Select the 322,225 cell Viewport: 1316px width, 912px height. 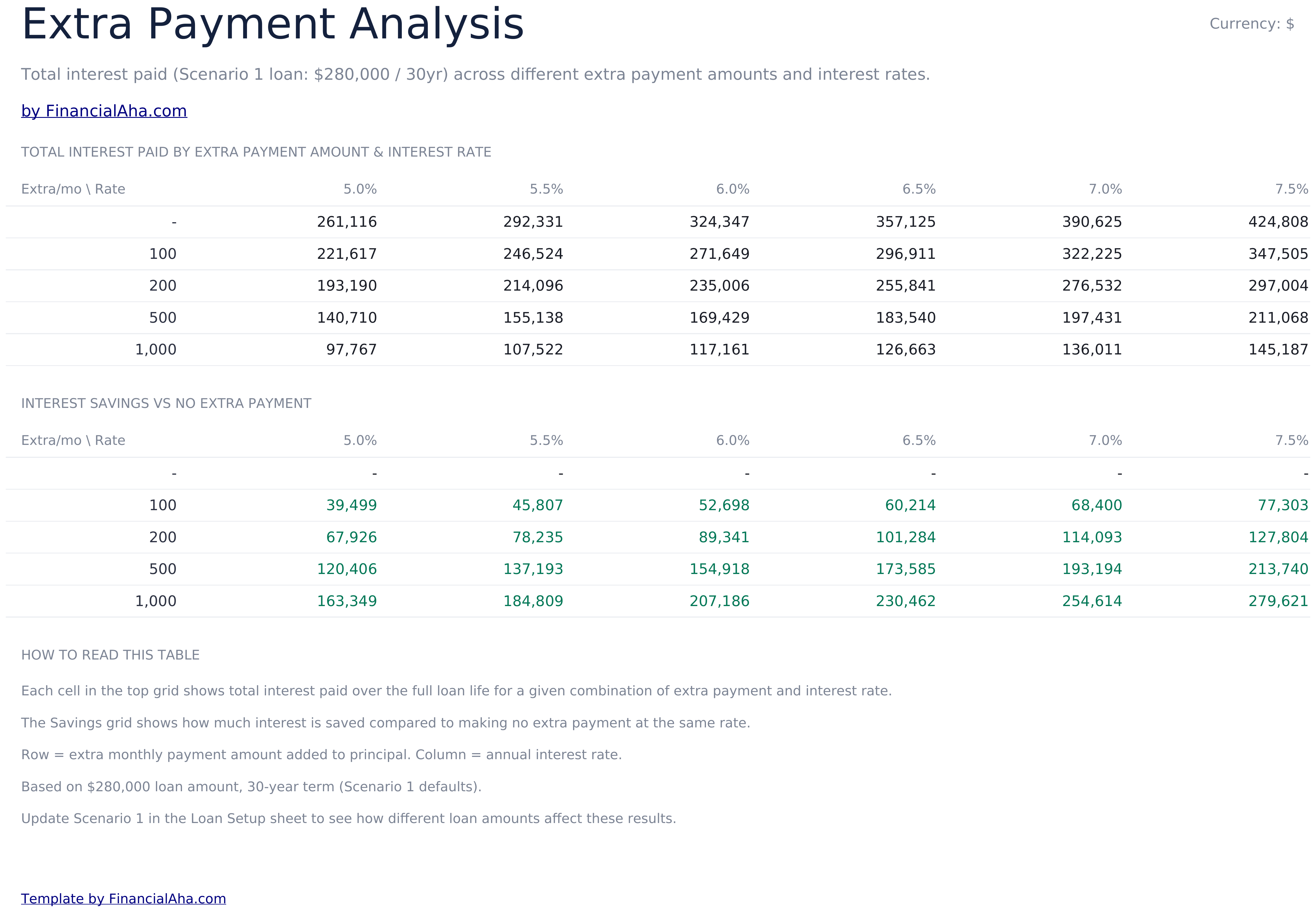[1092, 254]
